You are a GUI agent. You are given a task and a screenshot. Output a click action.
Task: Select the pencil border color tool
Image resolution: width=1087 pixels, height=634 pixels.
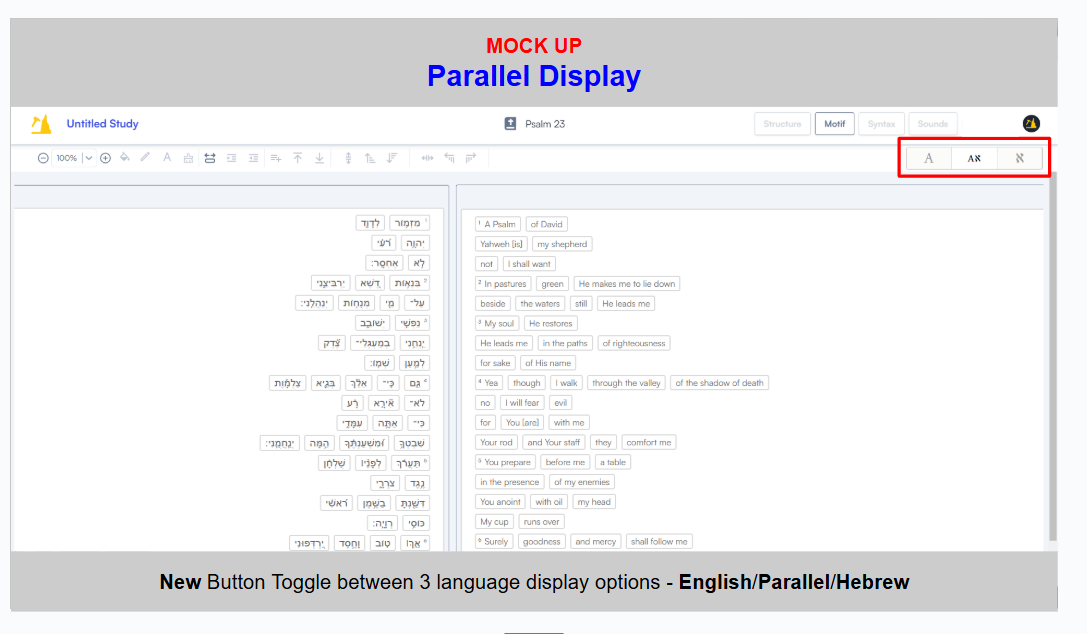[x=145, y=158]
